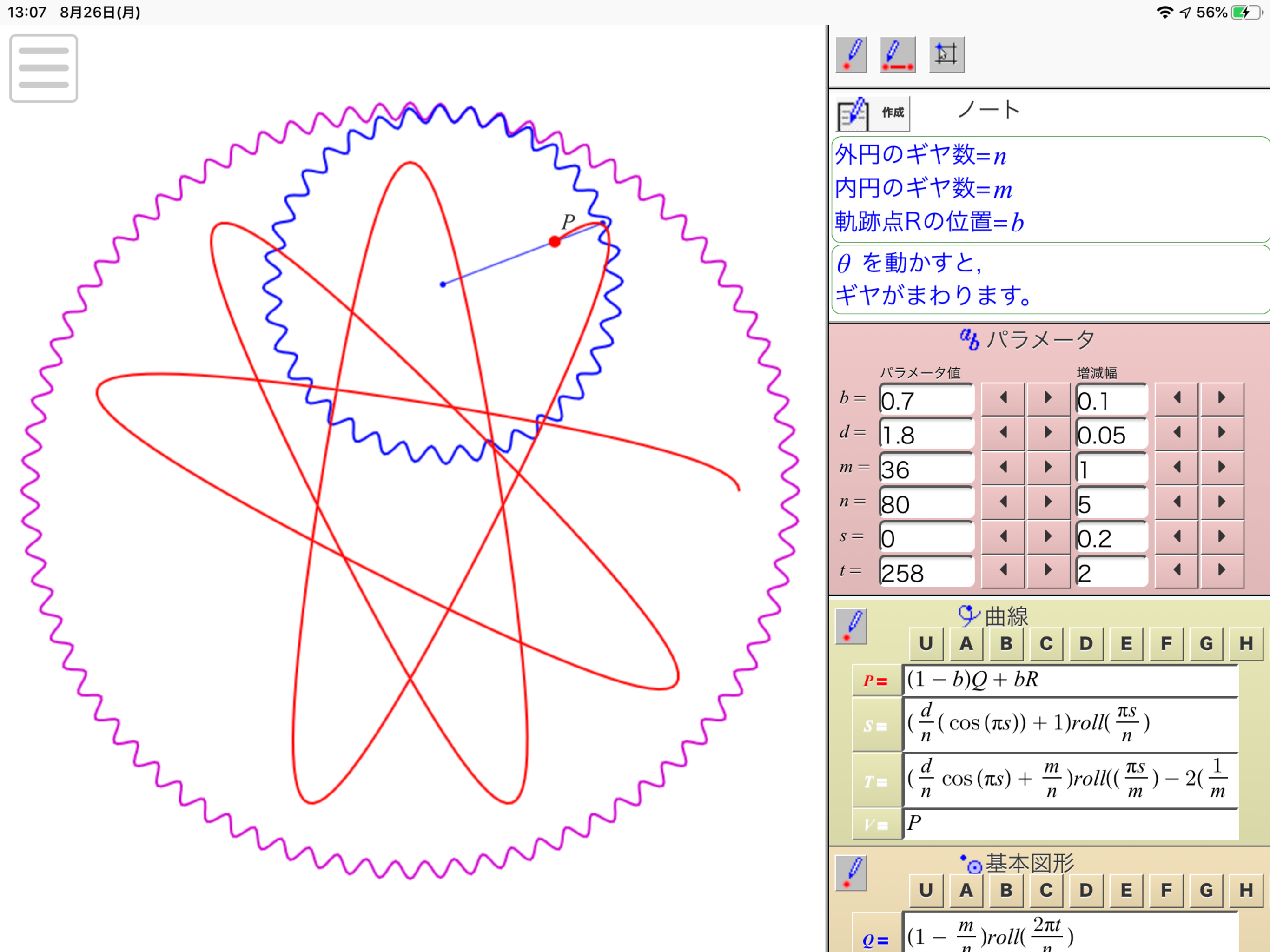Edit the t value field 258
The width and height of the screenshot is (1270, 952).
926,572
